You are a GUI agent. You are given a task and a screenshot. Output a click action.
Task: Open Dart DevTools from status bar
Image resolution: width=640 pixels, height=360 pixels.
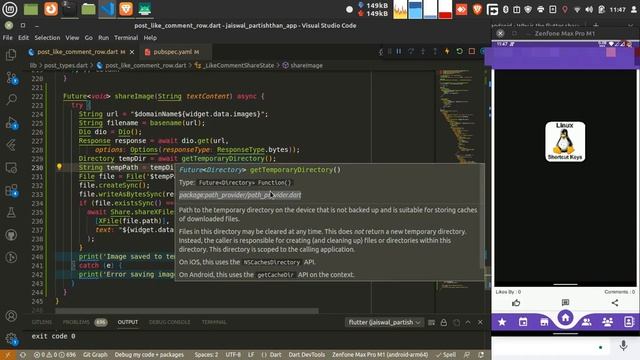coord(307,355)
